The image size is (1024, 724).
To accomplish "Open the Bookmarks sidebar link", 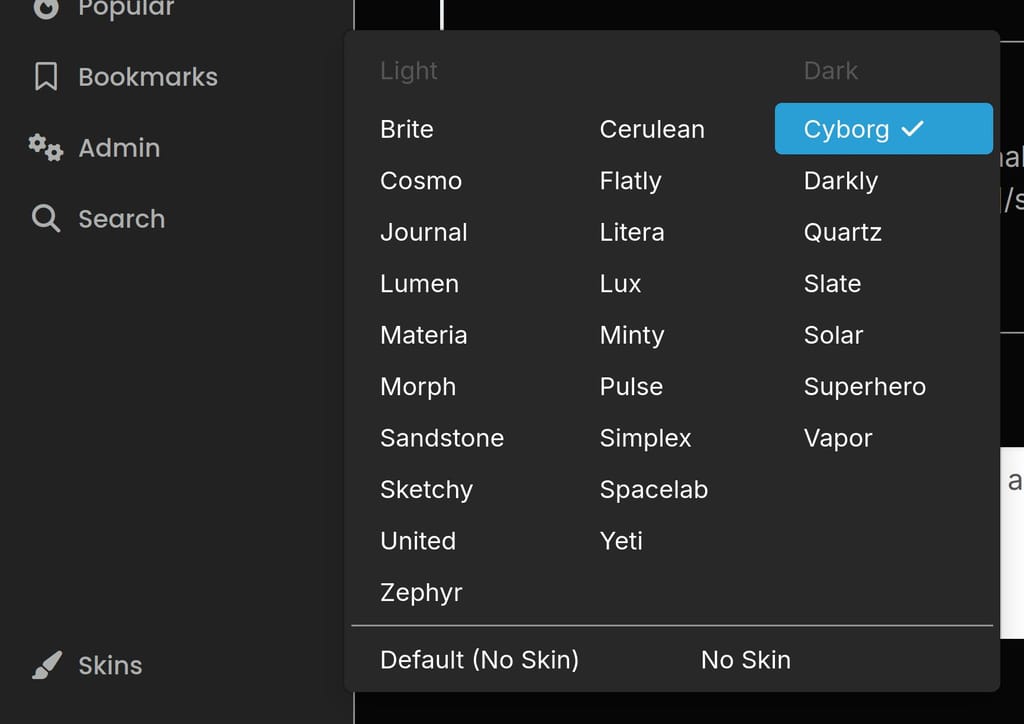I will click(x=147, y=77).
